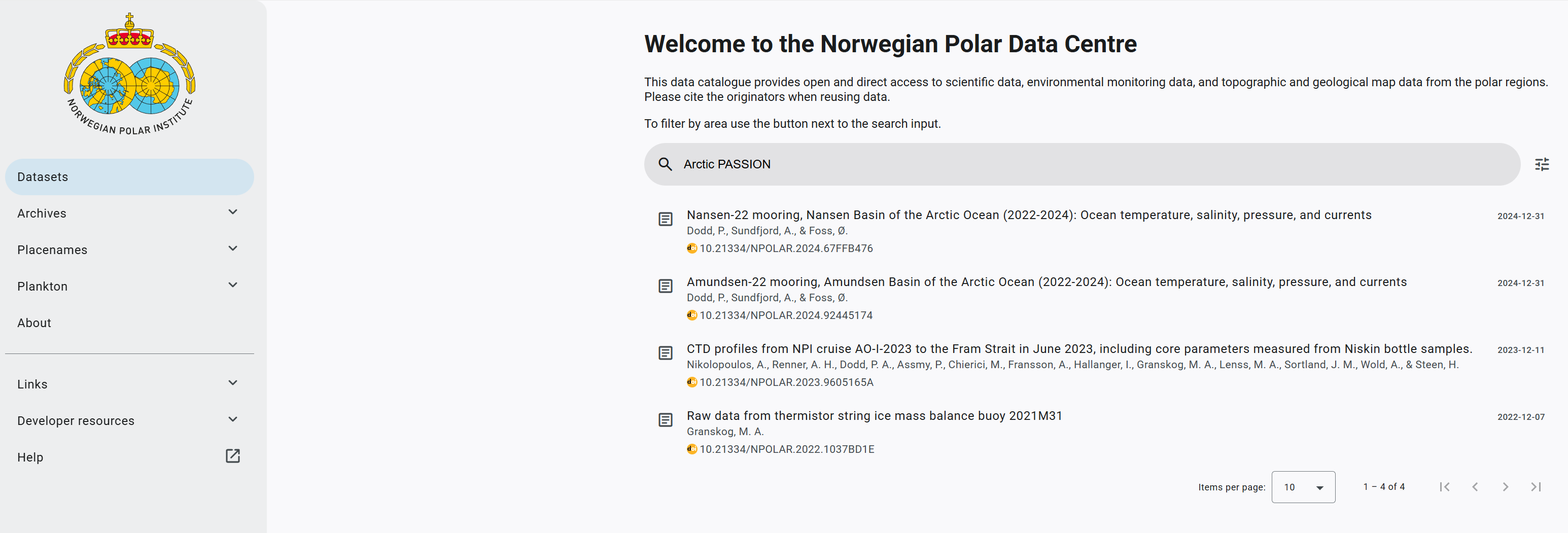This screenshot has width=1568, height=533.
Task: Click the filter options icon beside search
Action: 1542,164
